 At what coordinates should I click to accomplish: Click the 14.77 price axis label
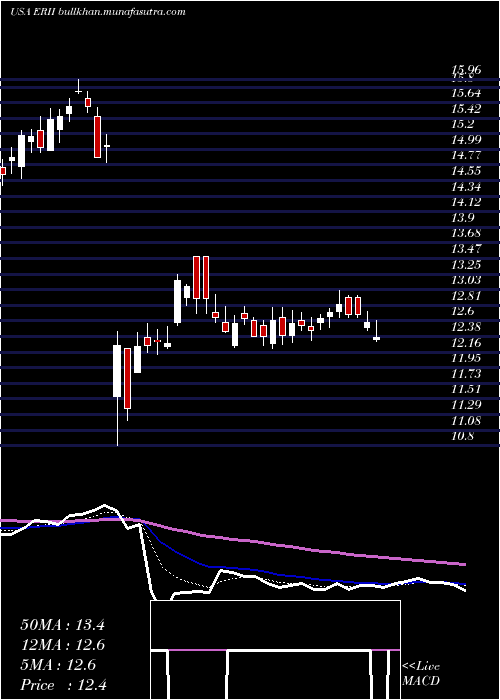coord(466,155)
